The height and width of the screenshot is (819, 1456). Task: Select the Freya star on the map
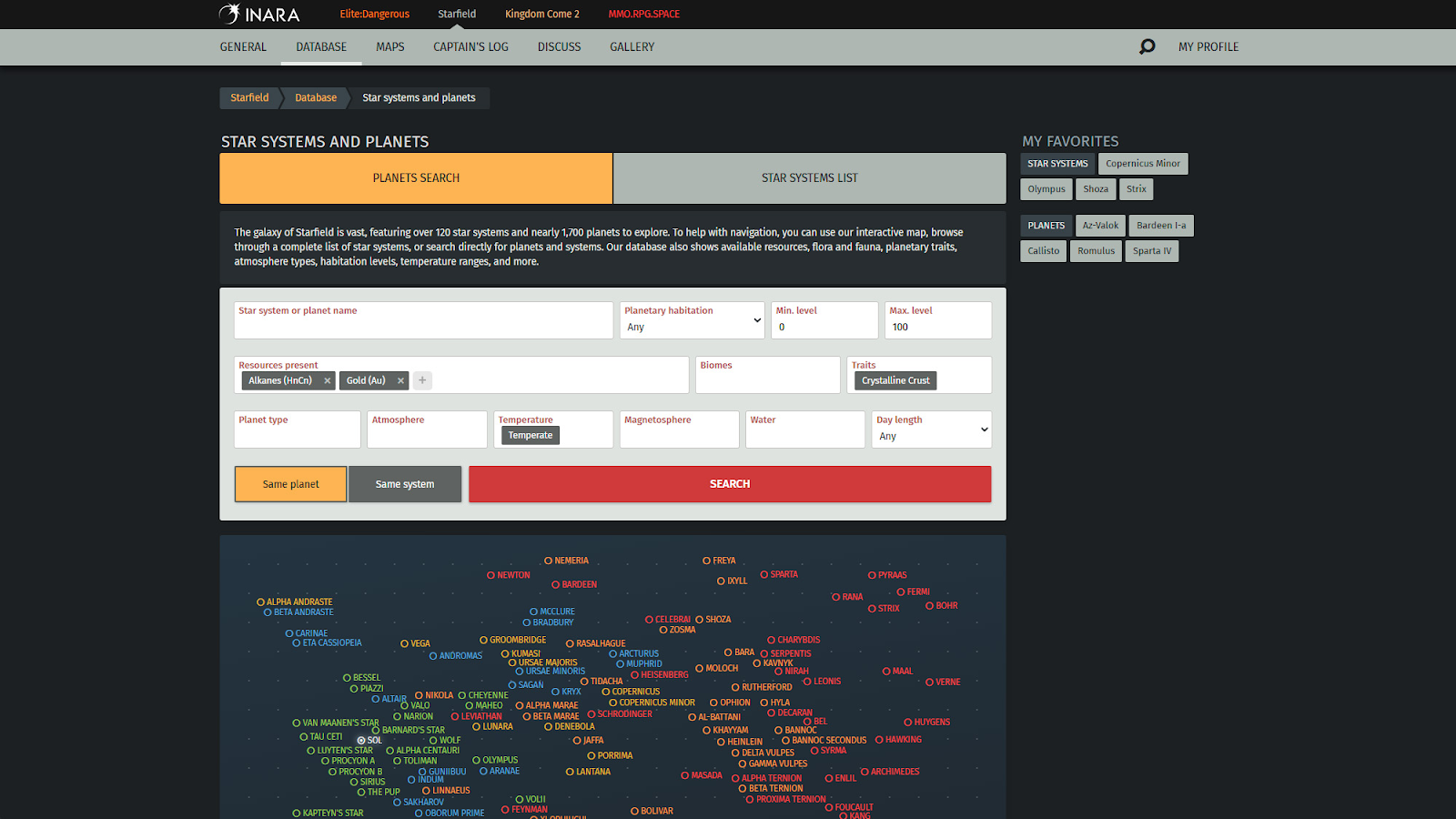coord(707,561)
